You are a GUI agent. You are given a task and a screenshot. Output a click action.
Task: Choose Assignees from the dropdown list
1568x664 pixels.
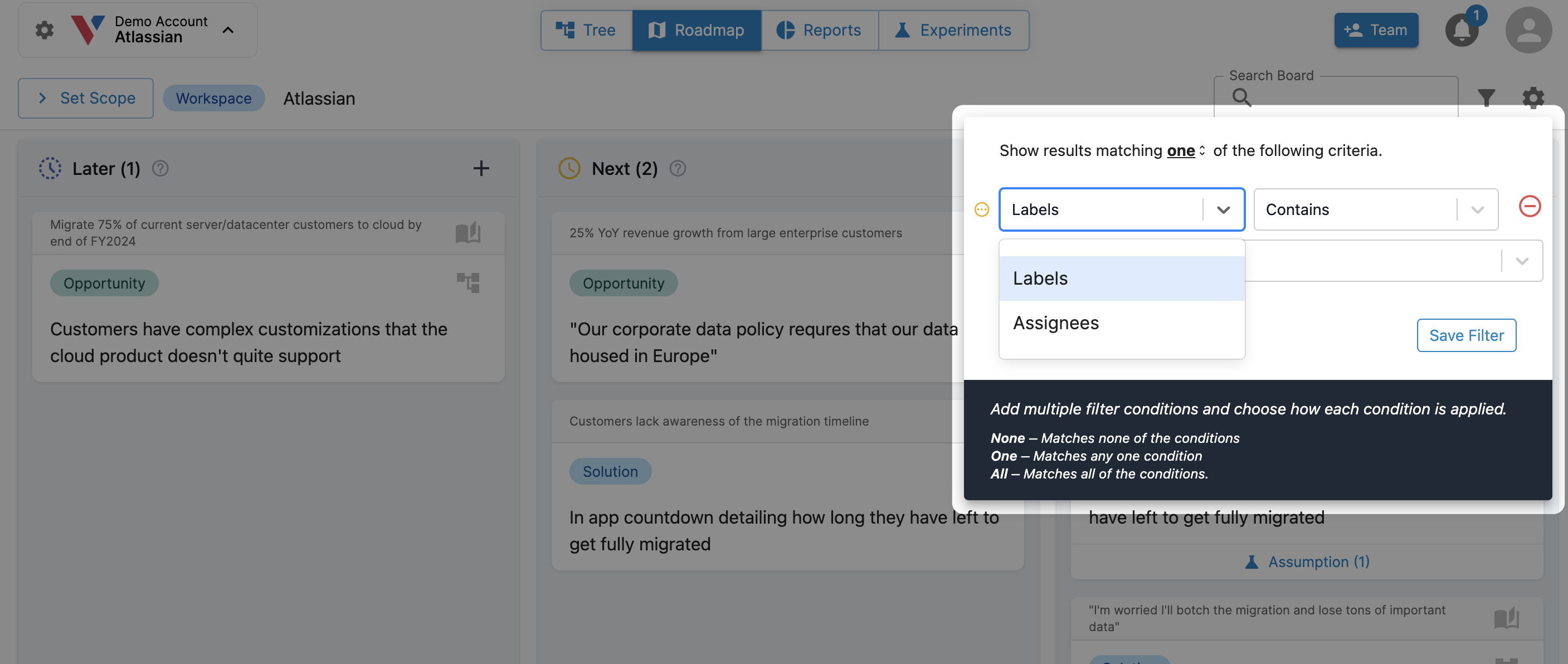point(1121,323)
